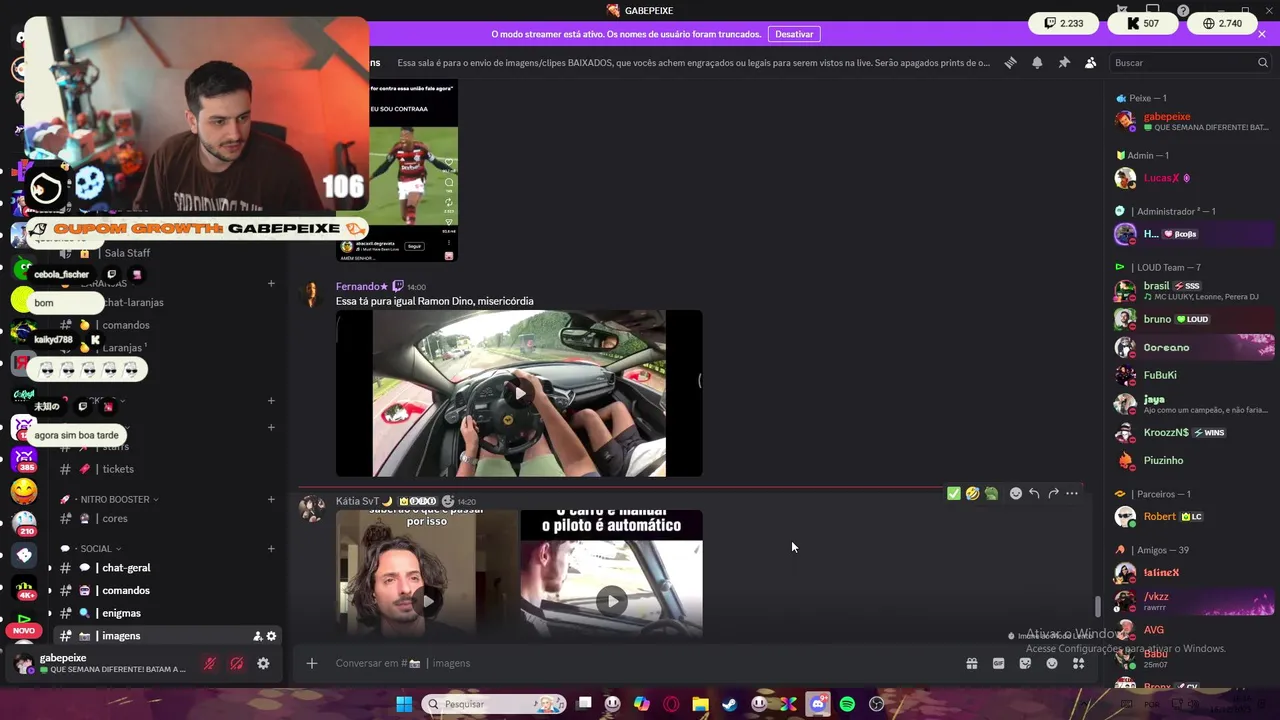Open the threads icon in channel header
1280x720 pixels.
pyautogui.click(x=1010, y=62)
